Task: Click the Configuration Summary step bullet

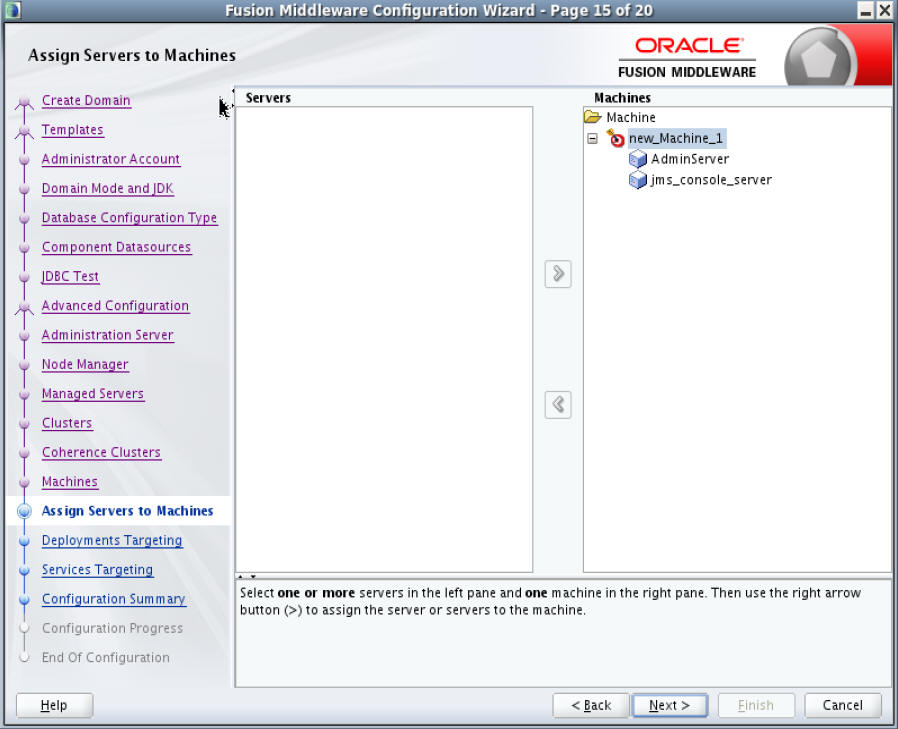Action: click(24, 600)
